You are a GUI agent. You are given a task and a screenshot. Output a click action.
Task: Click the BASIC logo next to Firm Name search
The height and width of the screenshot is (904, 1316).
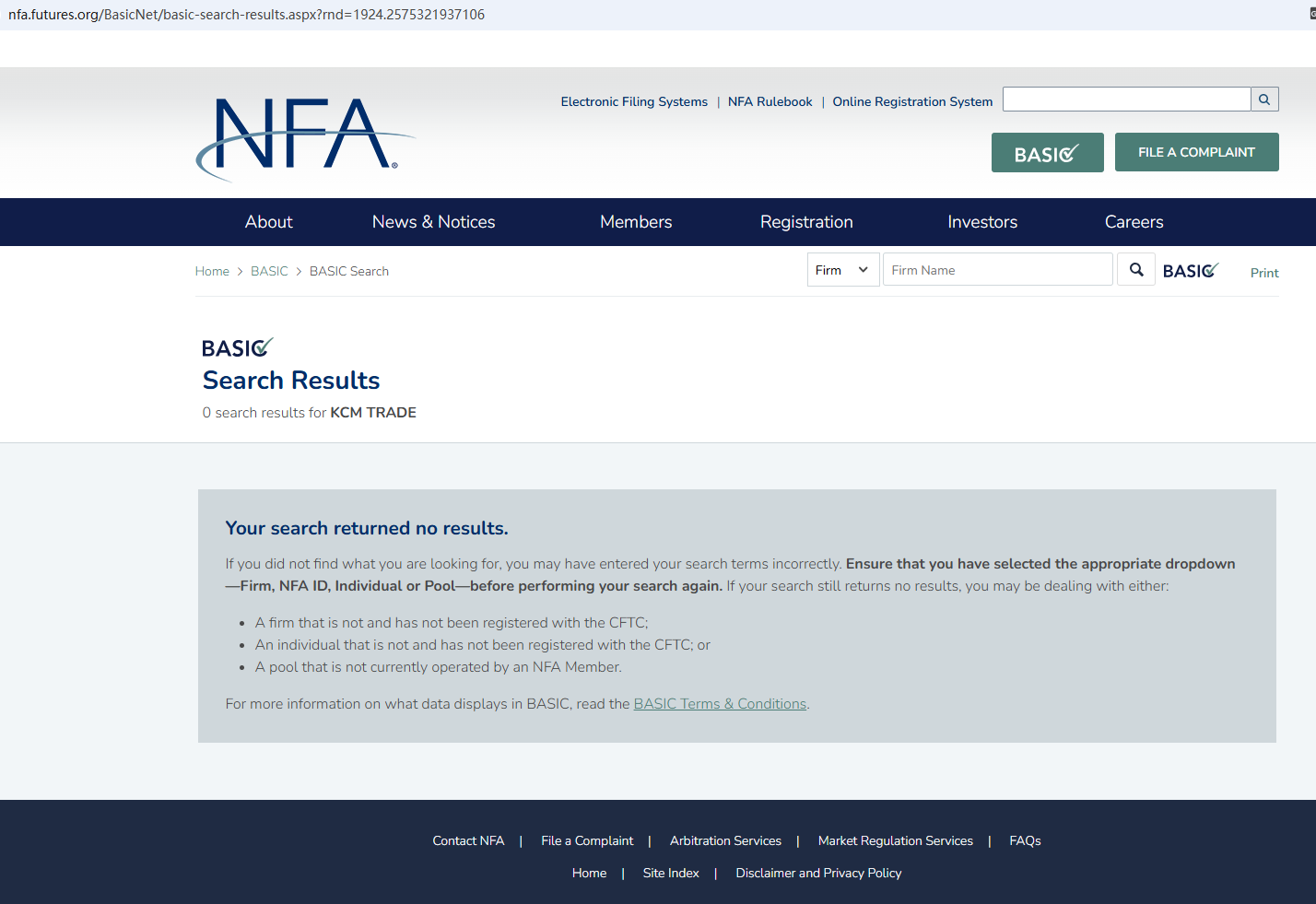(x=1191, y=270)
